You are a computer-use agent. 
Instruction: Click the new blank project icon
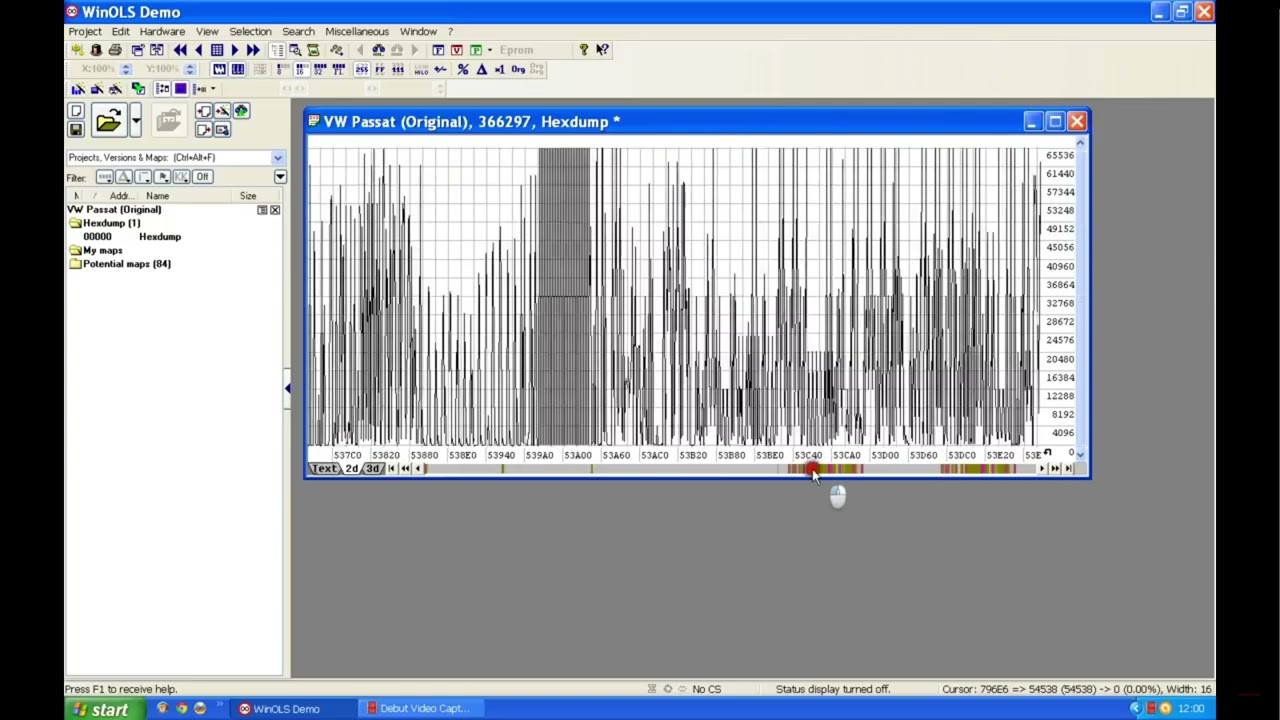(x=76, y=111)
